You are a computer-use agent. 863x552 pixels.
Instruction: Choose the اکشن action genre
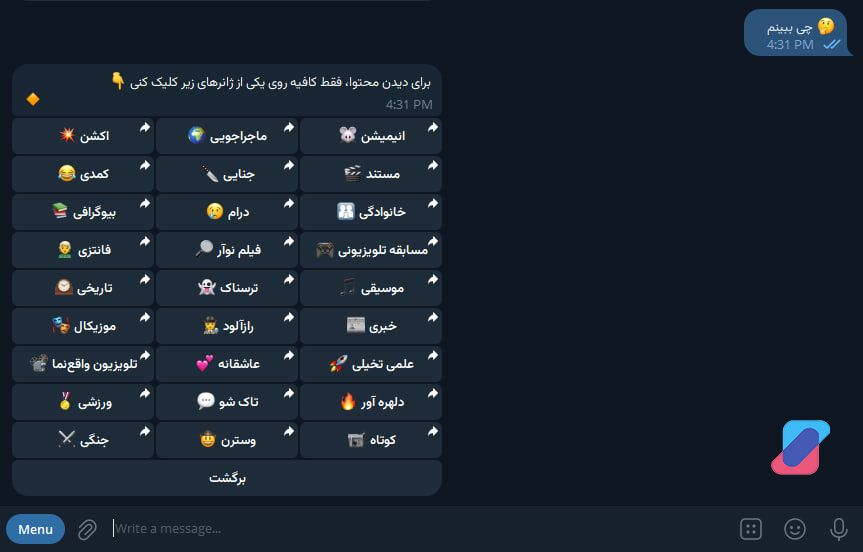click(x=84, y=136)
